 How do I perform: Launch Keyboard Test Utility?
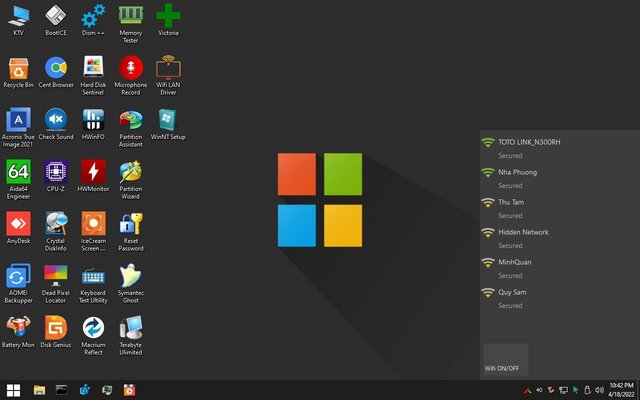coord(93,284)
